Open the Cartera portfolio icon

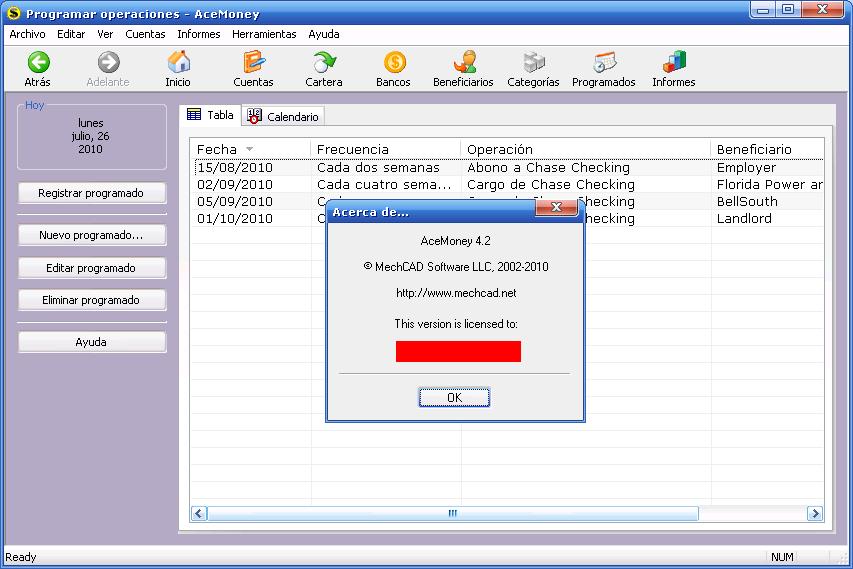click(324, 62)
